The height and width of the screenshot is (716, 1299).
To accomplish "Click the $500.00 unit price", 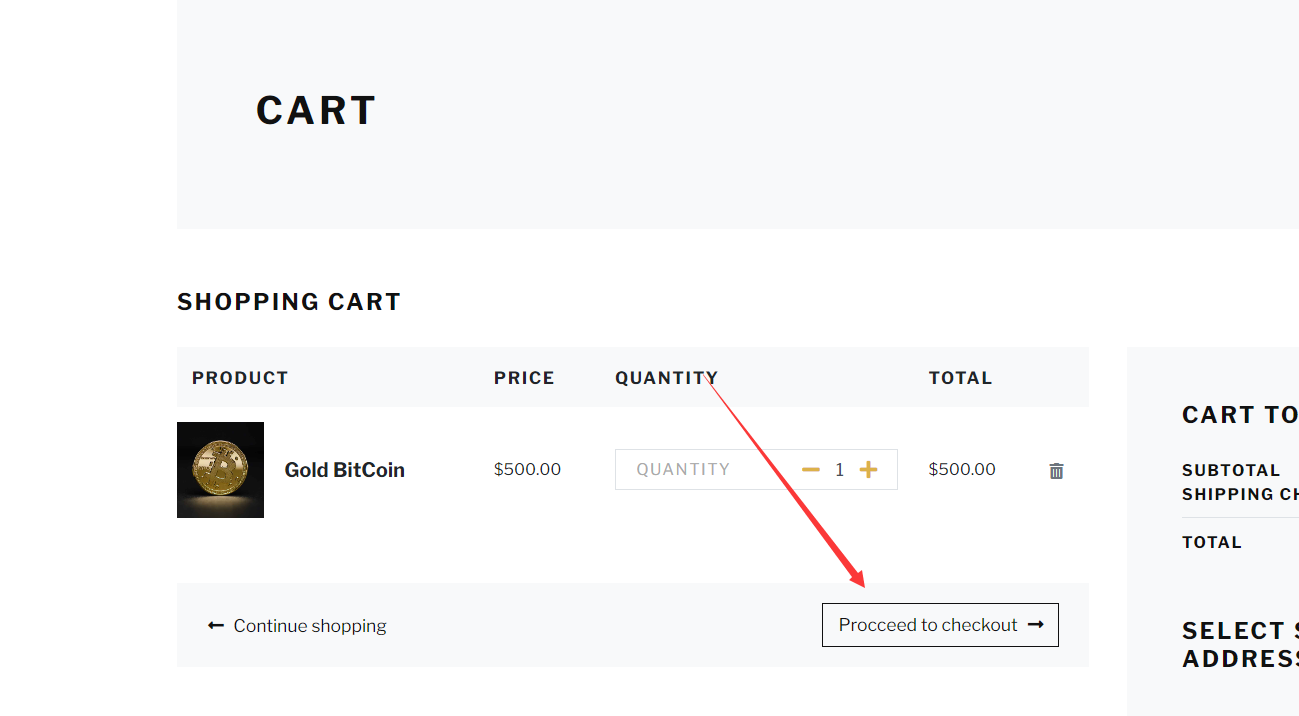I will pos(527,470).
